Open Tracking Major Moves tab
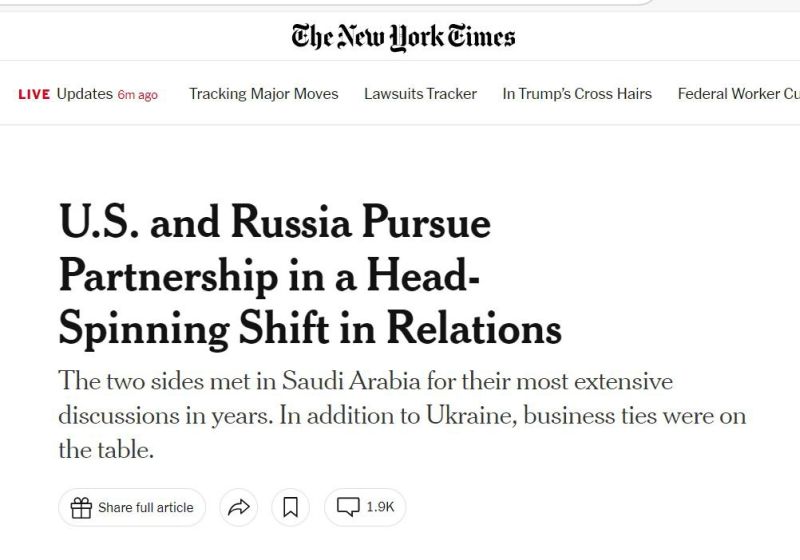Viewport: 800px width, 560px height. (263, 94)
